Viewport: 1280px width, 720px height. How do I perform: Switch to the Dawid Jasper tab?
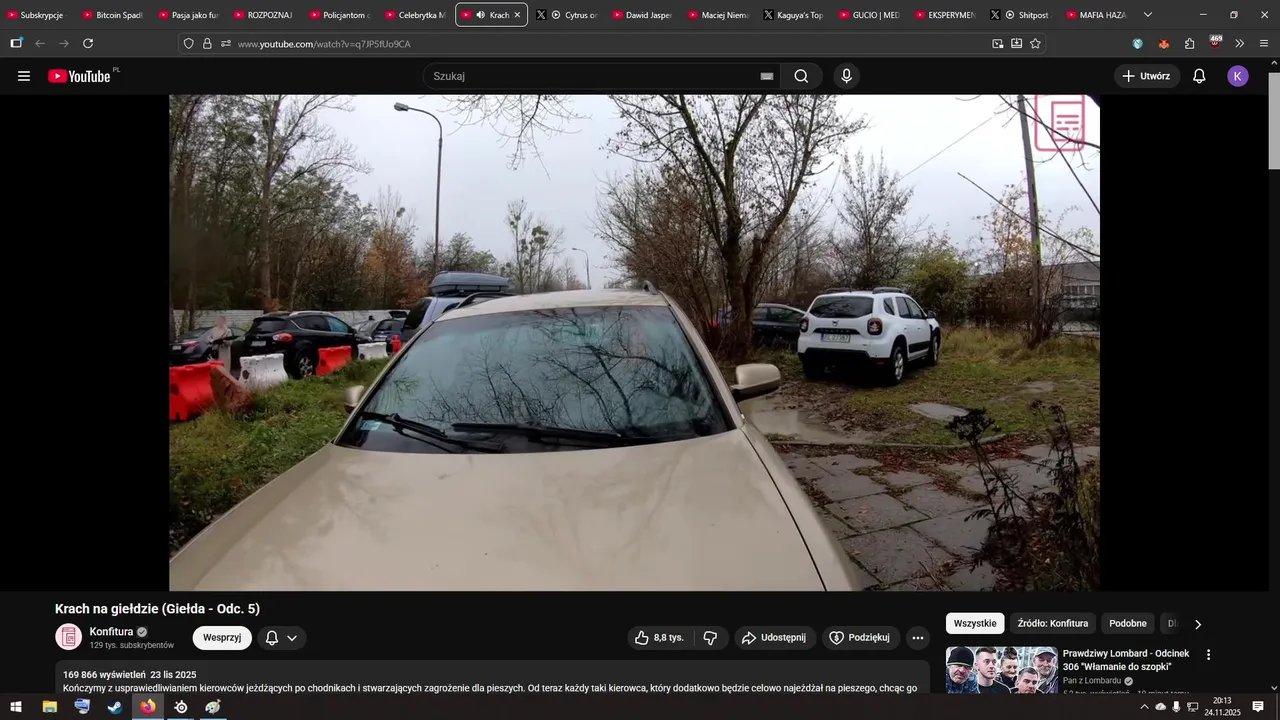(x=644, y=15)
